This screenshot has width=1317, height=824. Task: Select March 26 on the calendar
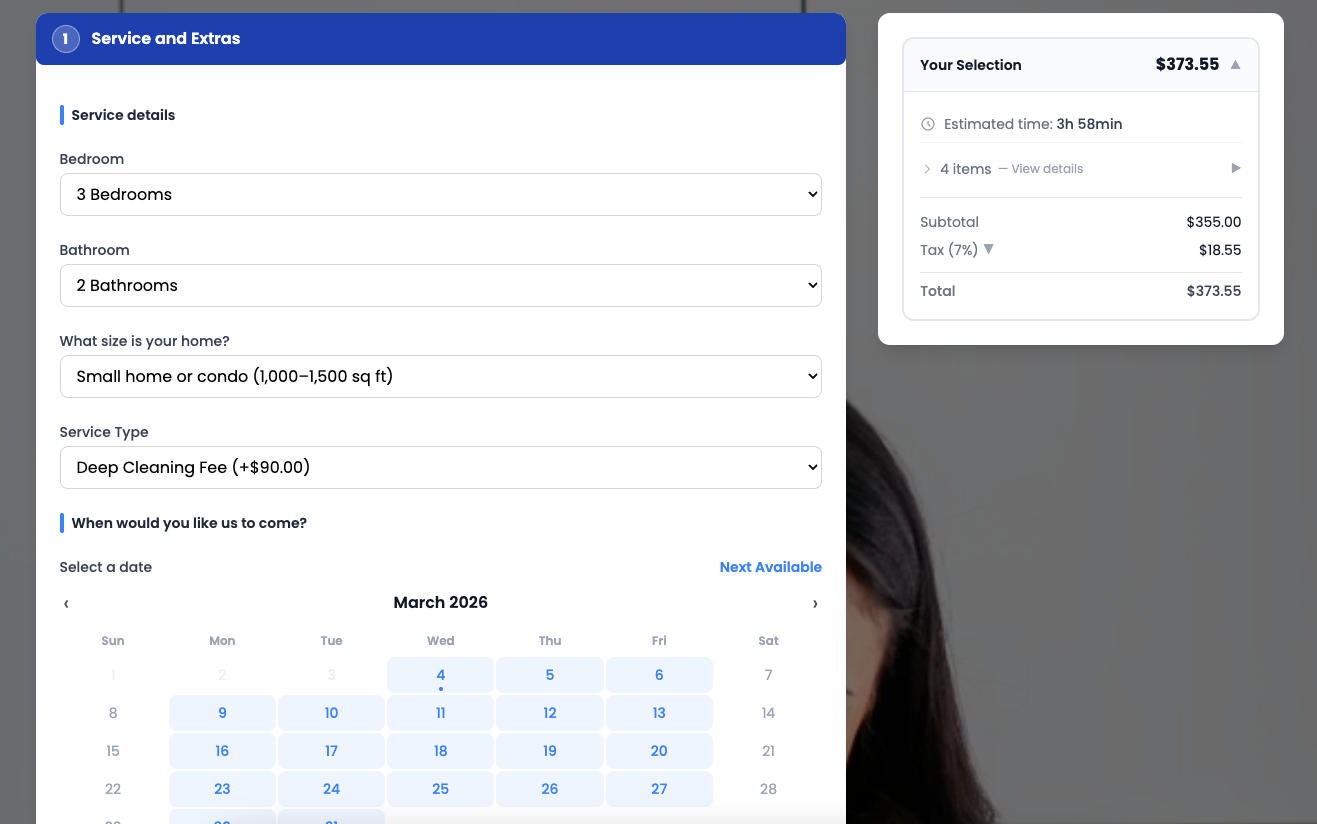(550, 789)
